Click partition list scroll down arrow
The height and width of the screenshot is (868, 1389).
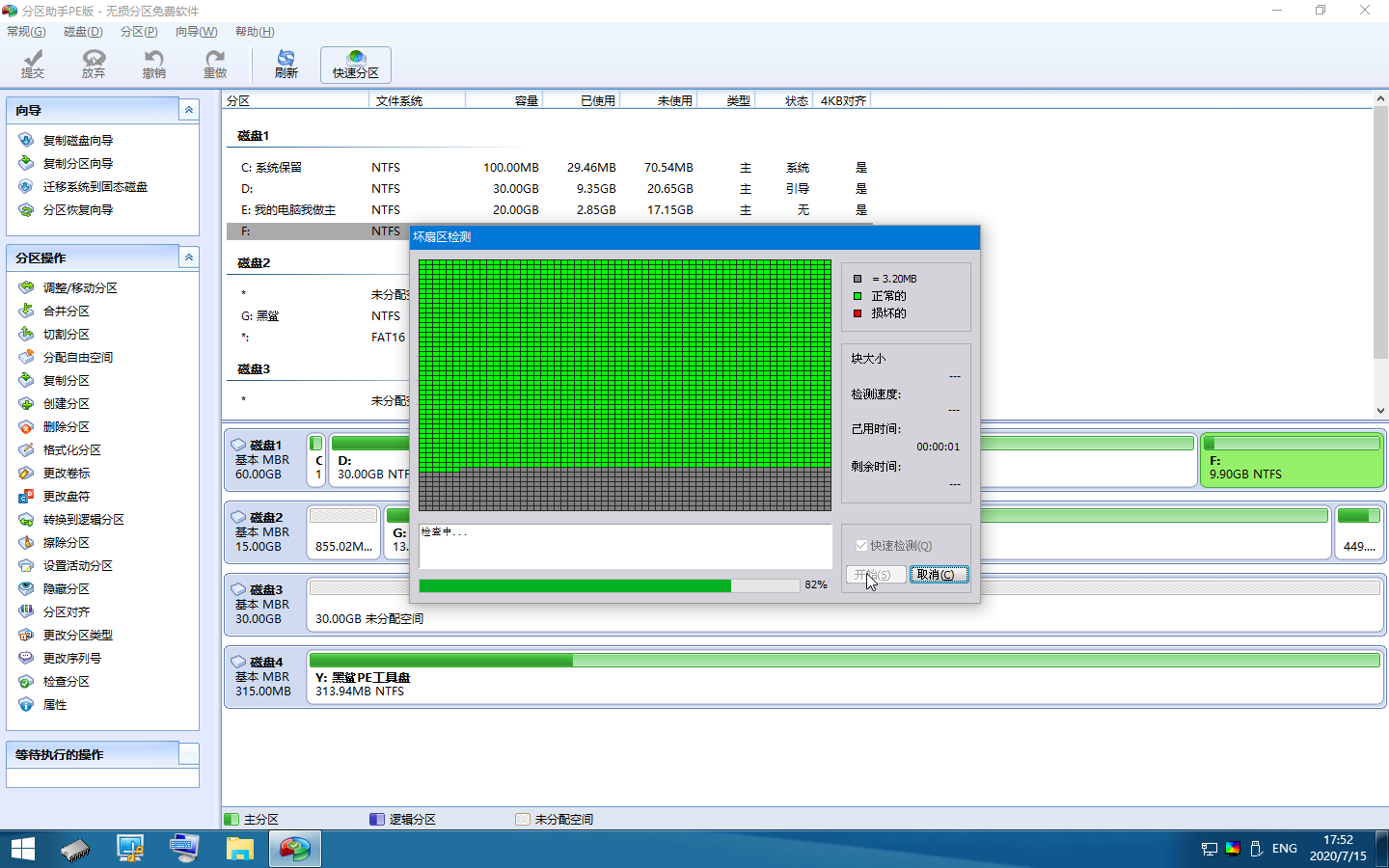[1380, 410]
